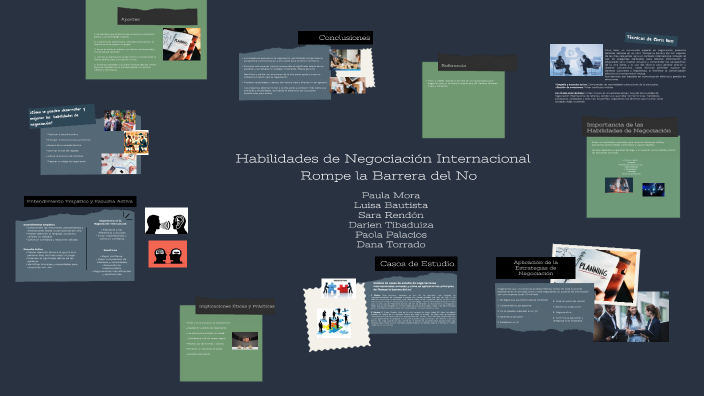Click Aplicación de la Estrategias de Negociación title
704x396 pixels.
coord(535,268)
